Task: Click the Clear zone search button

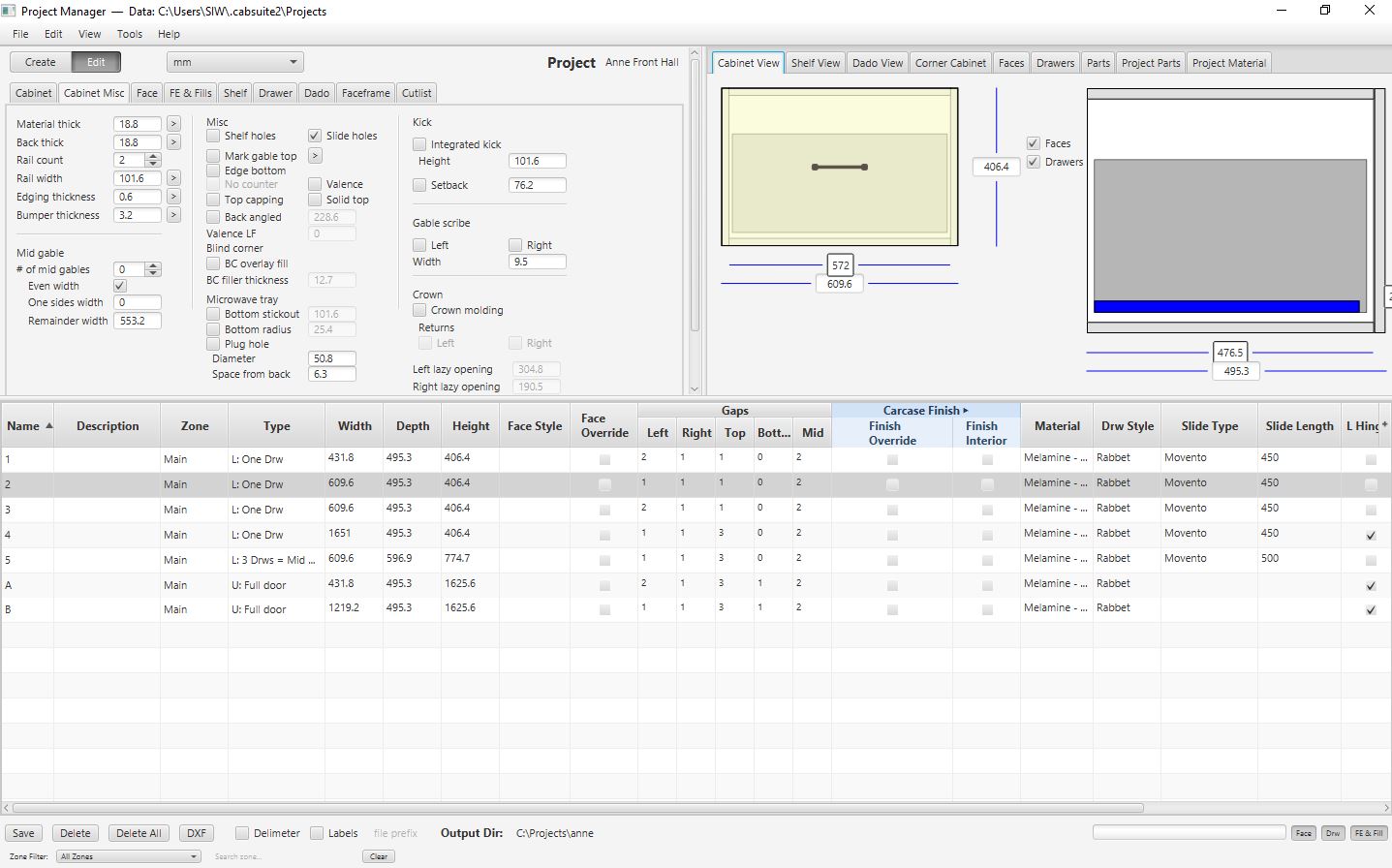Action: (379, 856)
